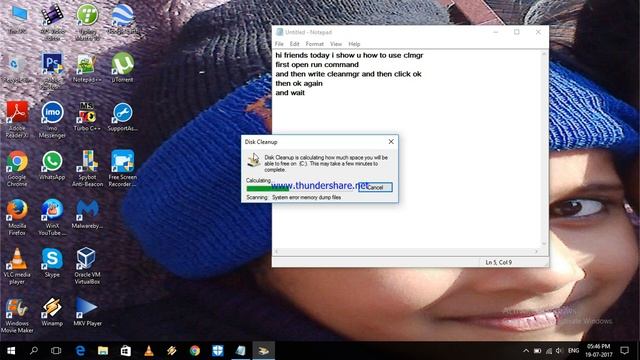This screenshot has height=360, width=640.
Task: Click the text 'and wait' in Notepad
Action: [x=290, y=93]
